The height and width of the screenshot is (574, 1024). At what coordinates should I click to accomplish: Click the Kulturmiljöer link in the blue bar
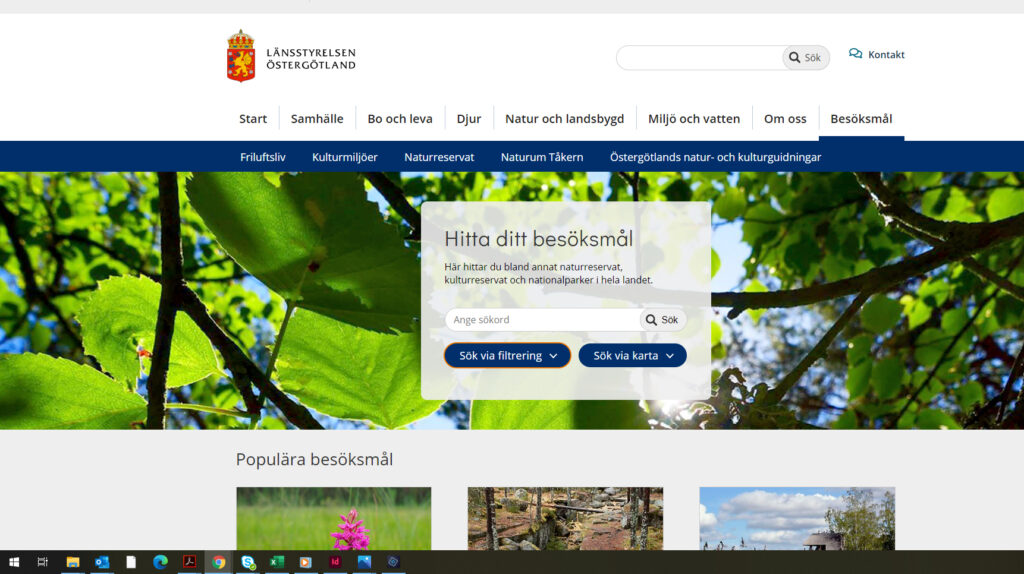click(344, 157)
